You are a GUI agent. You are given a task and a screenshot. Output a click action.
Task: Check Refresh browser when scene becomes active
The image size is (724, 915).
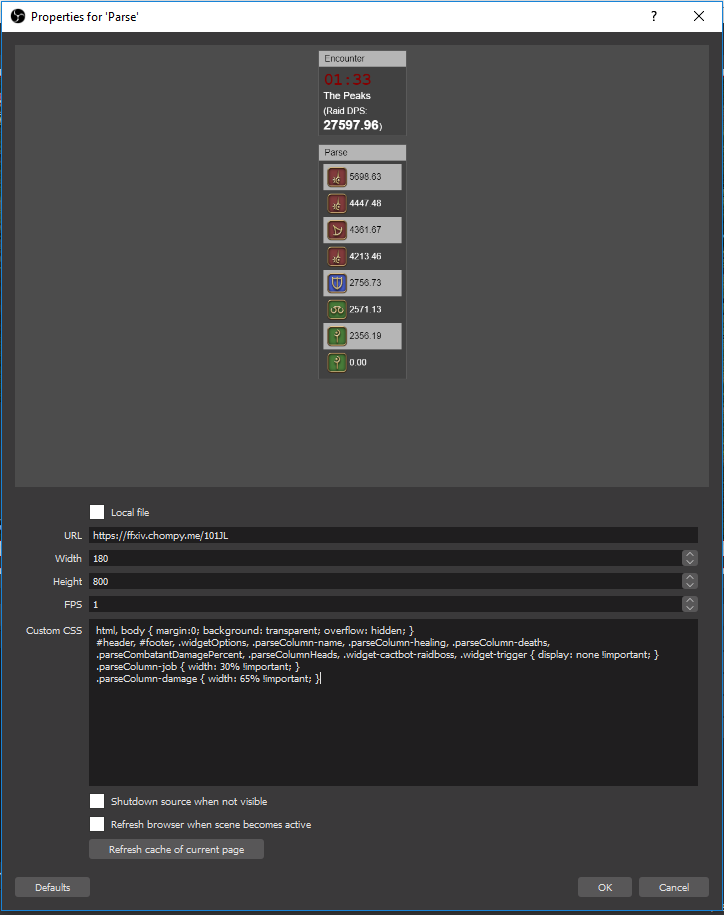97,824
